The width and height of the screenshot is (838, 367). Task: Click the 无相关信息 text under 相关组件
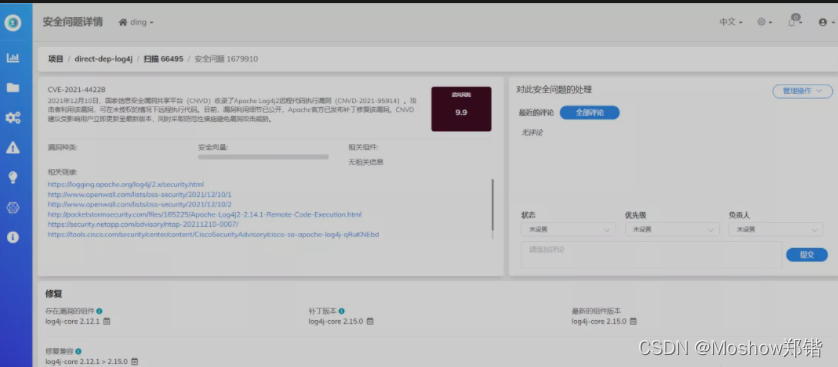(366, 162)
